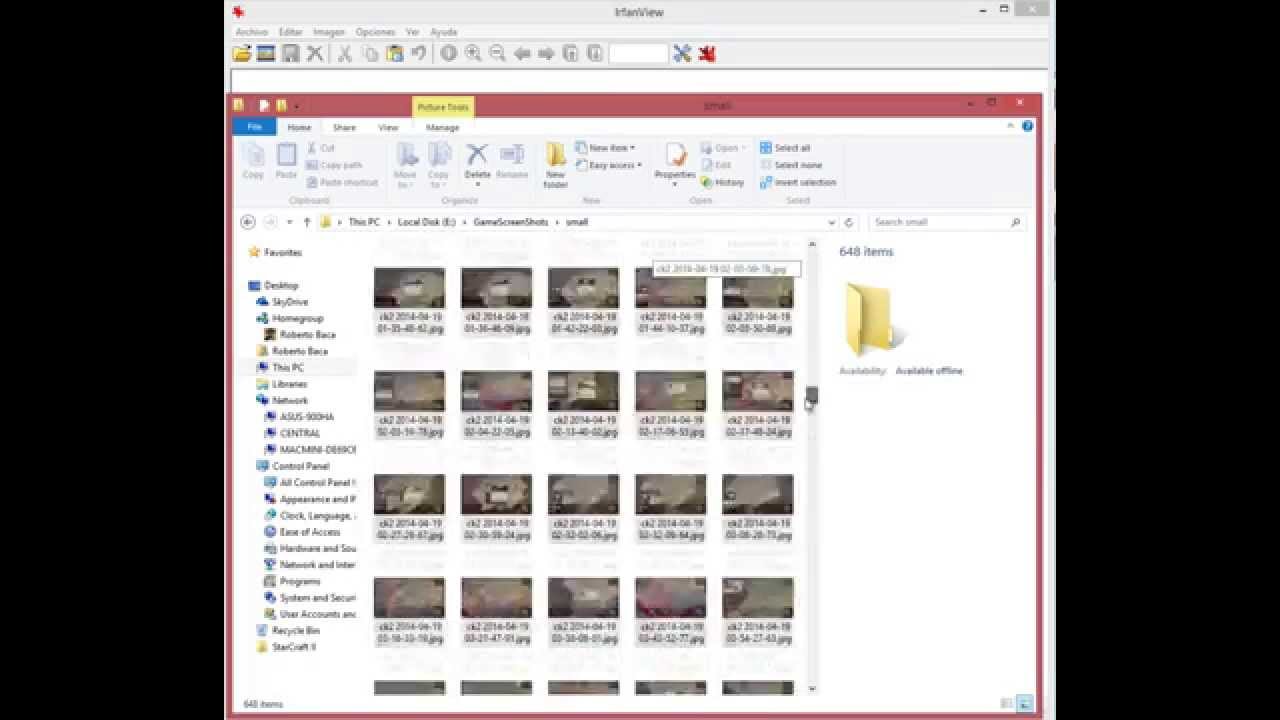Open Editar menu in IrfanView
Image resolution: width=1280 pixels, height=720 pixels.
point(290,32)
